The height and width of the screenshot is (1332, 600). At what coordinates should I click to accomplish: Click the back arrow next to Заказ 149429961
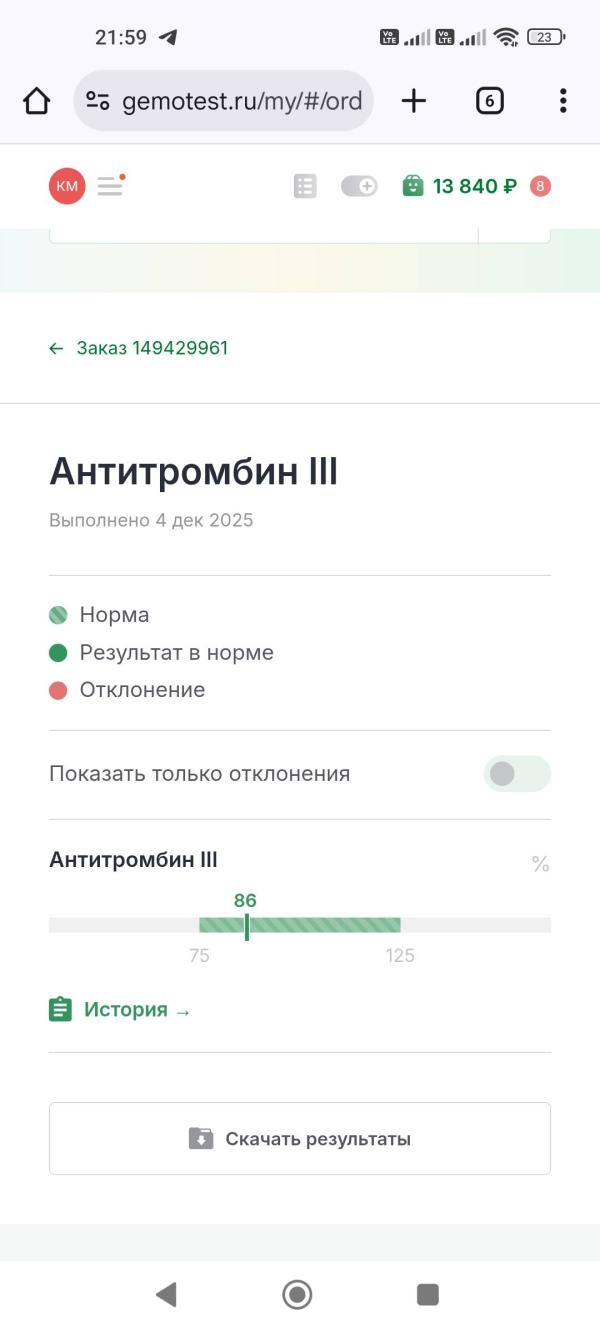point(56,349)
